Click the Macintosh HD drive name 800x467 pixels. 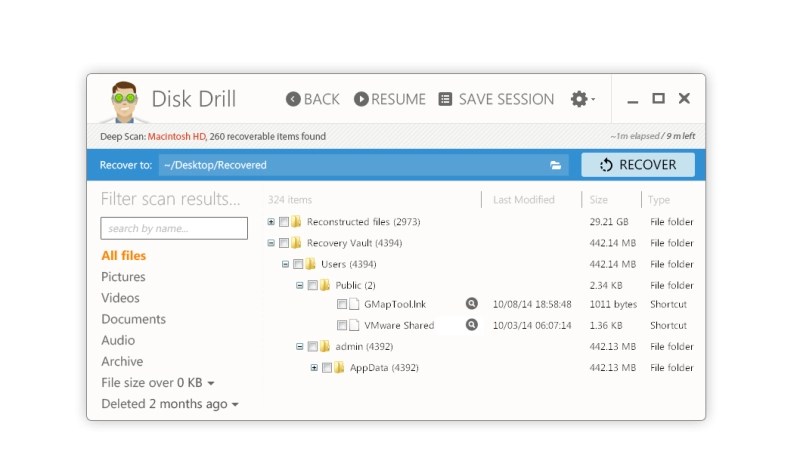[177, 136]
